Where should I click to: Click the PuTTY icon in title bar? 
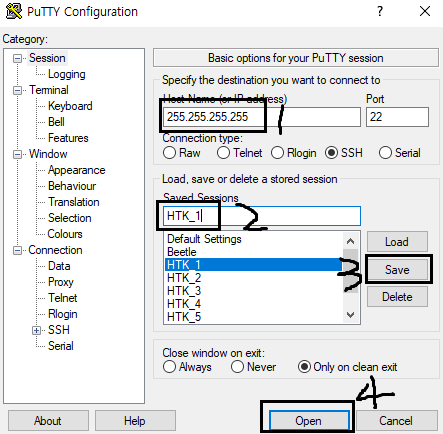[x=14, y=11]
